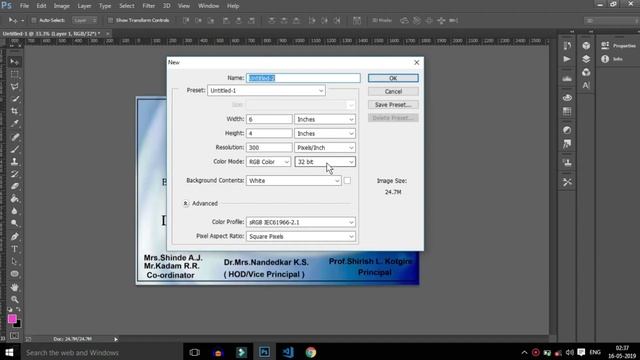This screenshot has height=360, width=640.
Task: Select the Move tool in toolbox
Action: 14,62
